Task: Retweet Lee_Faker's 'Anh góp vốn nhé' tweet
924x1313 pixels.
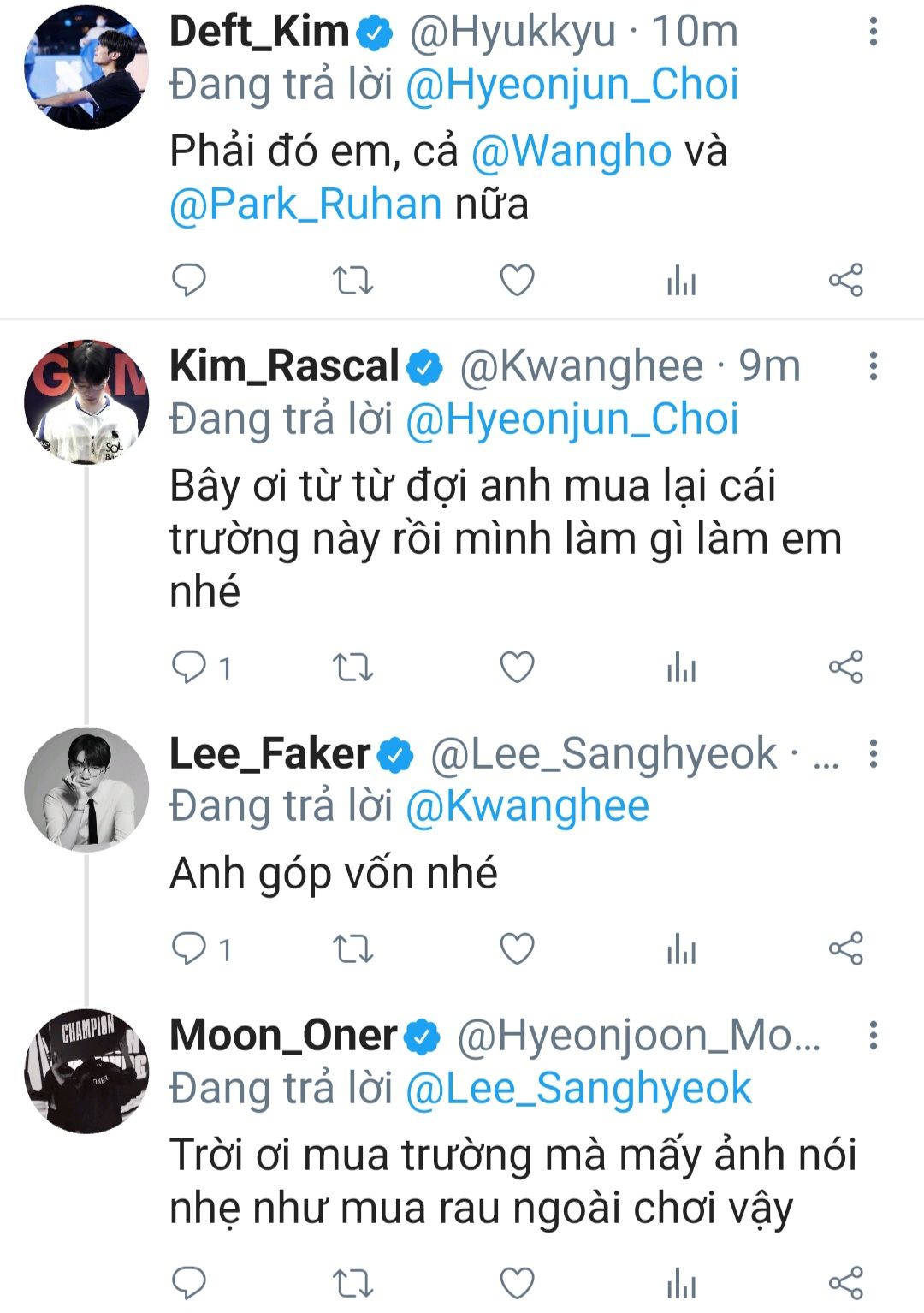Action: pos(352,949)
